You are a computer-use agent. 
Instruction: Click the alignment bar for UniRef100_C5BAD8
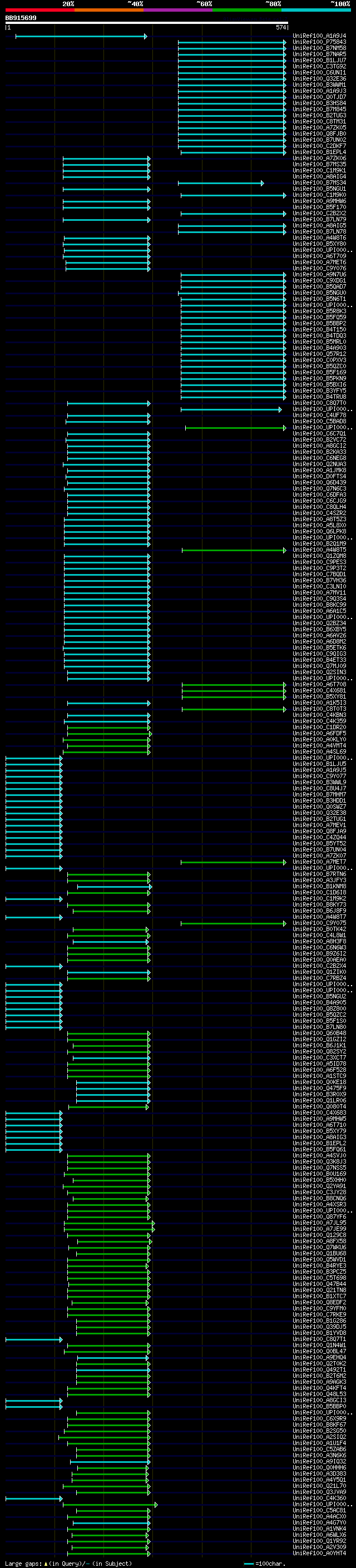[108, 422]
